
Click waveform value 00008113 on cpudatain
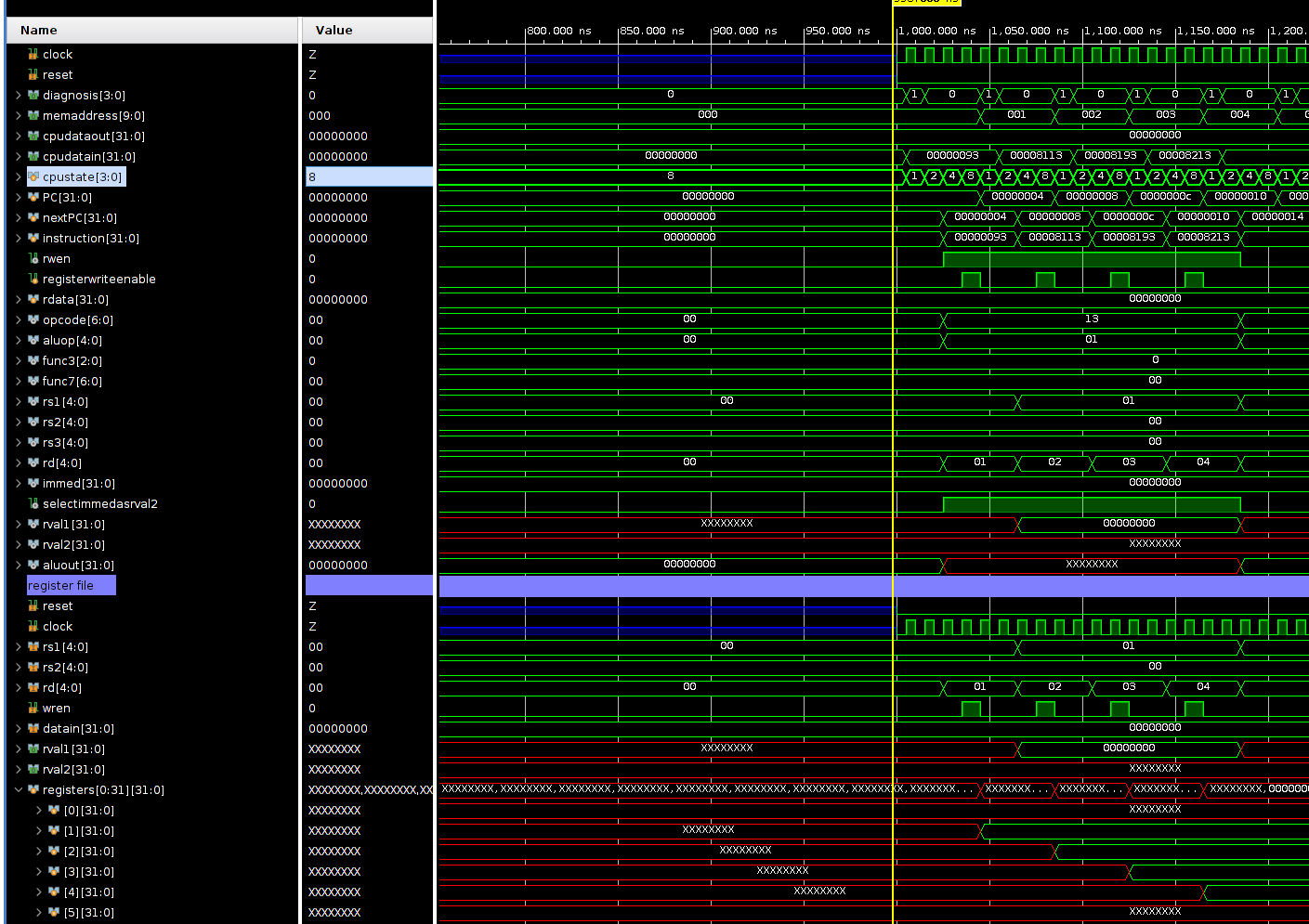pos(1036,155)
